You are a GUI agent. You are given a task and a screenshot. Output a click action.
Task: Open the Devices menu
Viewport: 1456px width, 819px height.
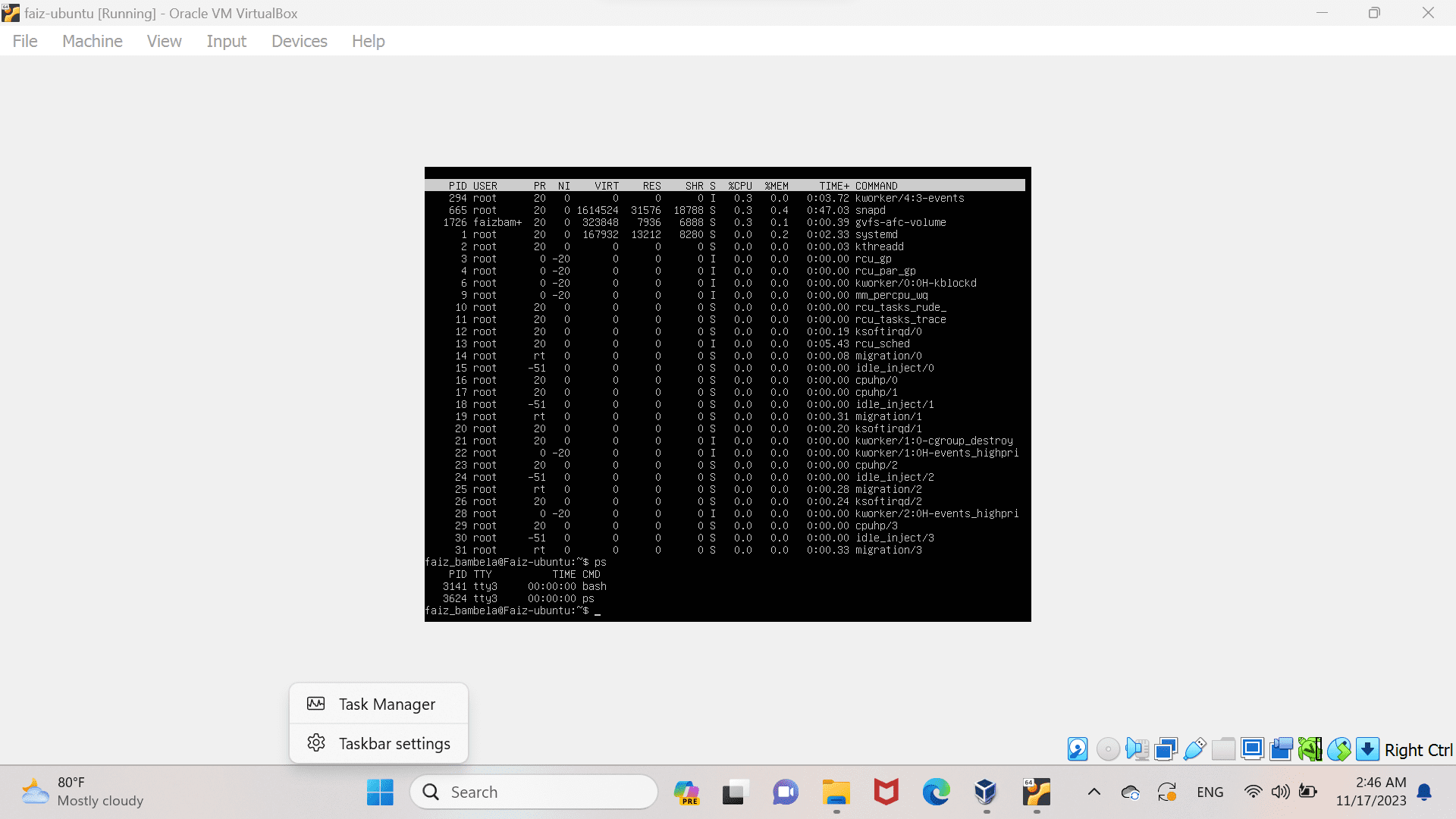(x=300, y=41)
